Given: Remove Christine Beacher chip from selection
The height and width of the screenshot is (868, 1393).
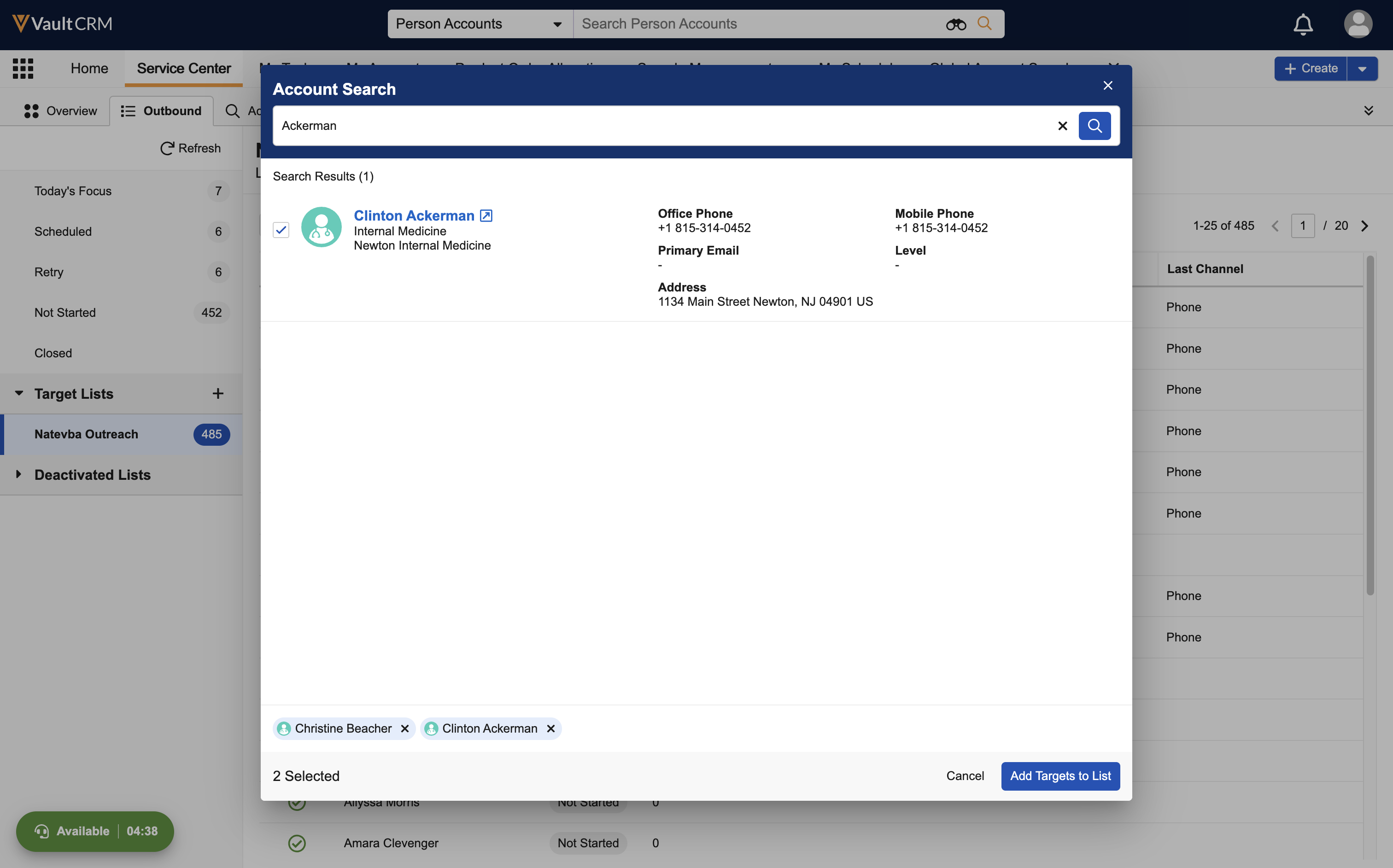Looking at the screenshot, I should tap(405, 728).
